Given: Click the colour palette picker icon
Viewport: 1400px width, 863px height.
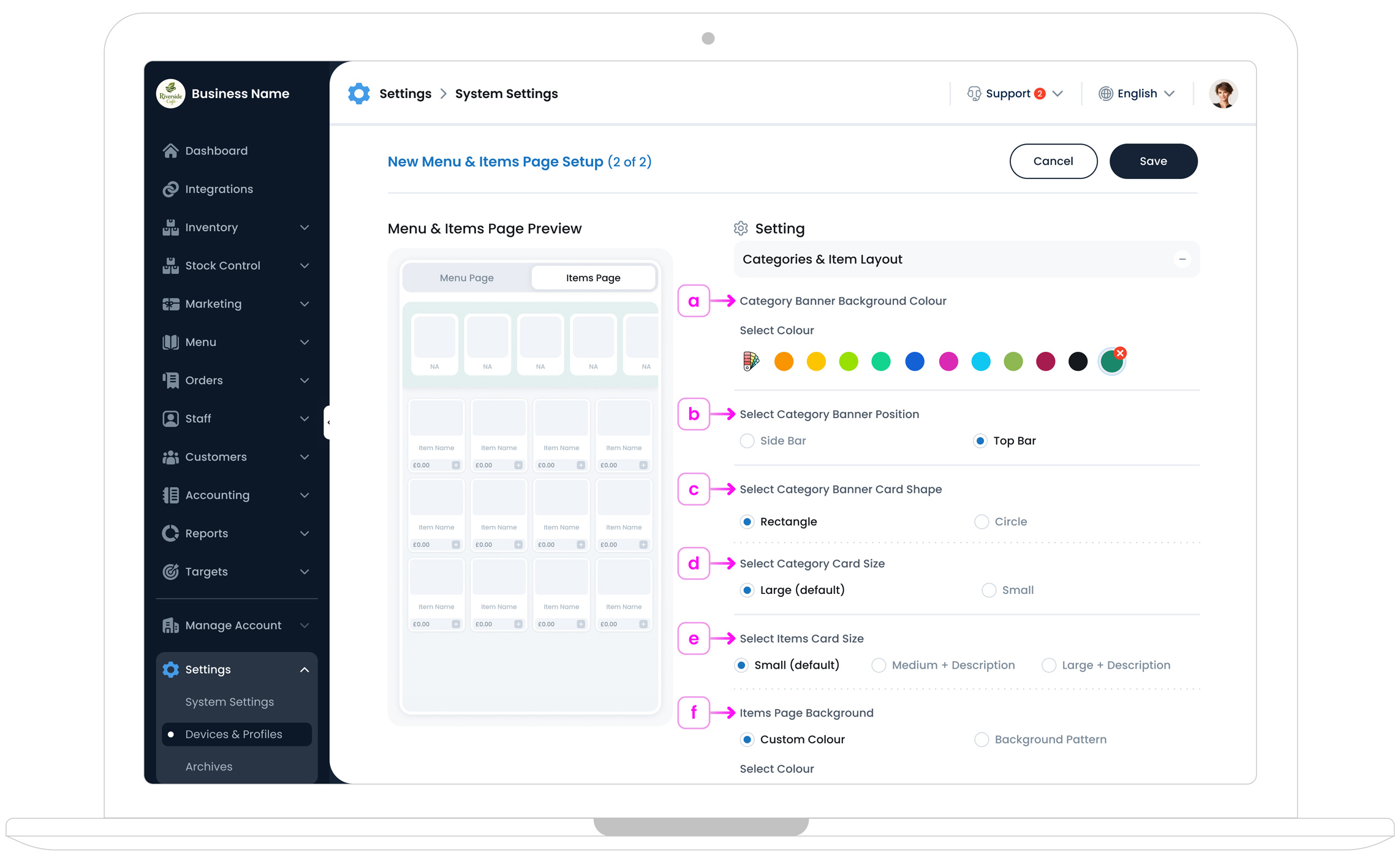Looking at the screenshot, I should 751,362.
